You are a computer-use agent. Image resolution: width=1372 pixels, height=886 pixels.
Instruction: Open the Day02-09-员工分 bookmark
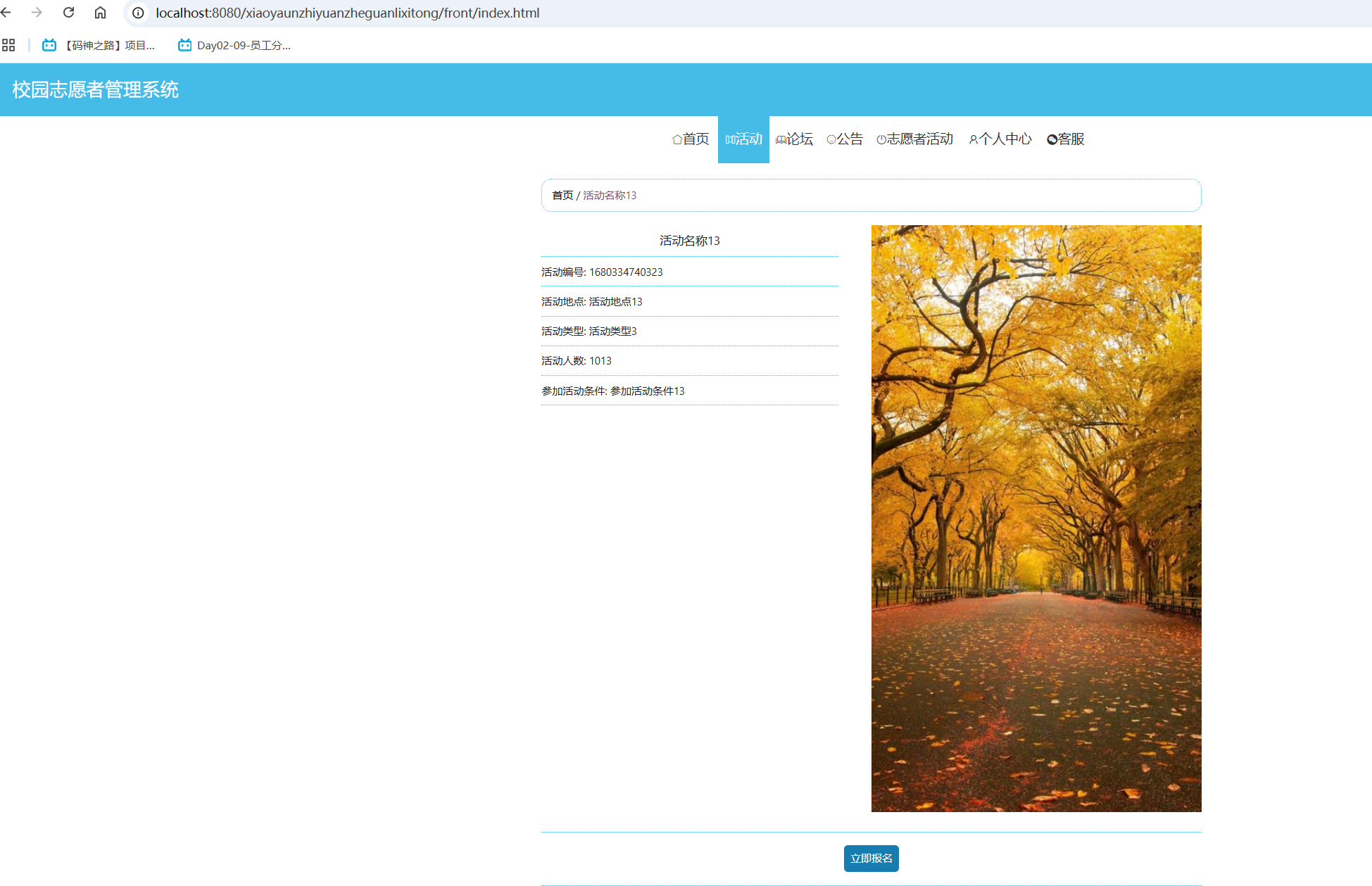click(x=234, y=45)
